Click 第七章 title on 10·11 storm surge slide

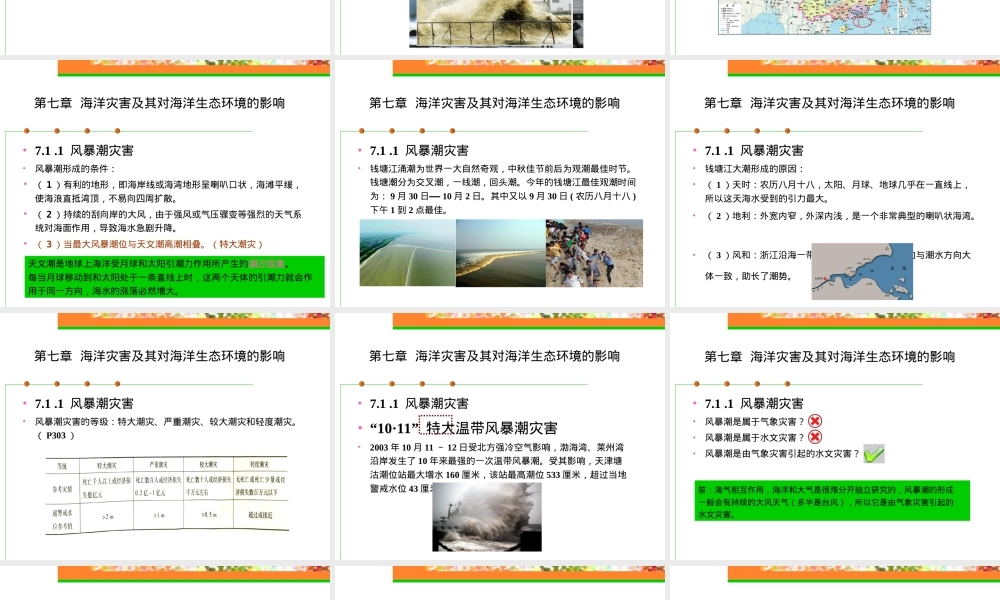[494, 356]
